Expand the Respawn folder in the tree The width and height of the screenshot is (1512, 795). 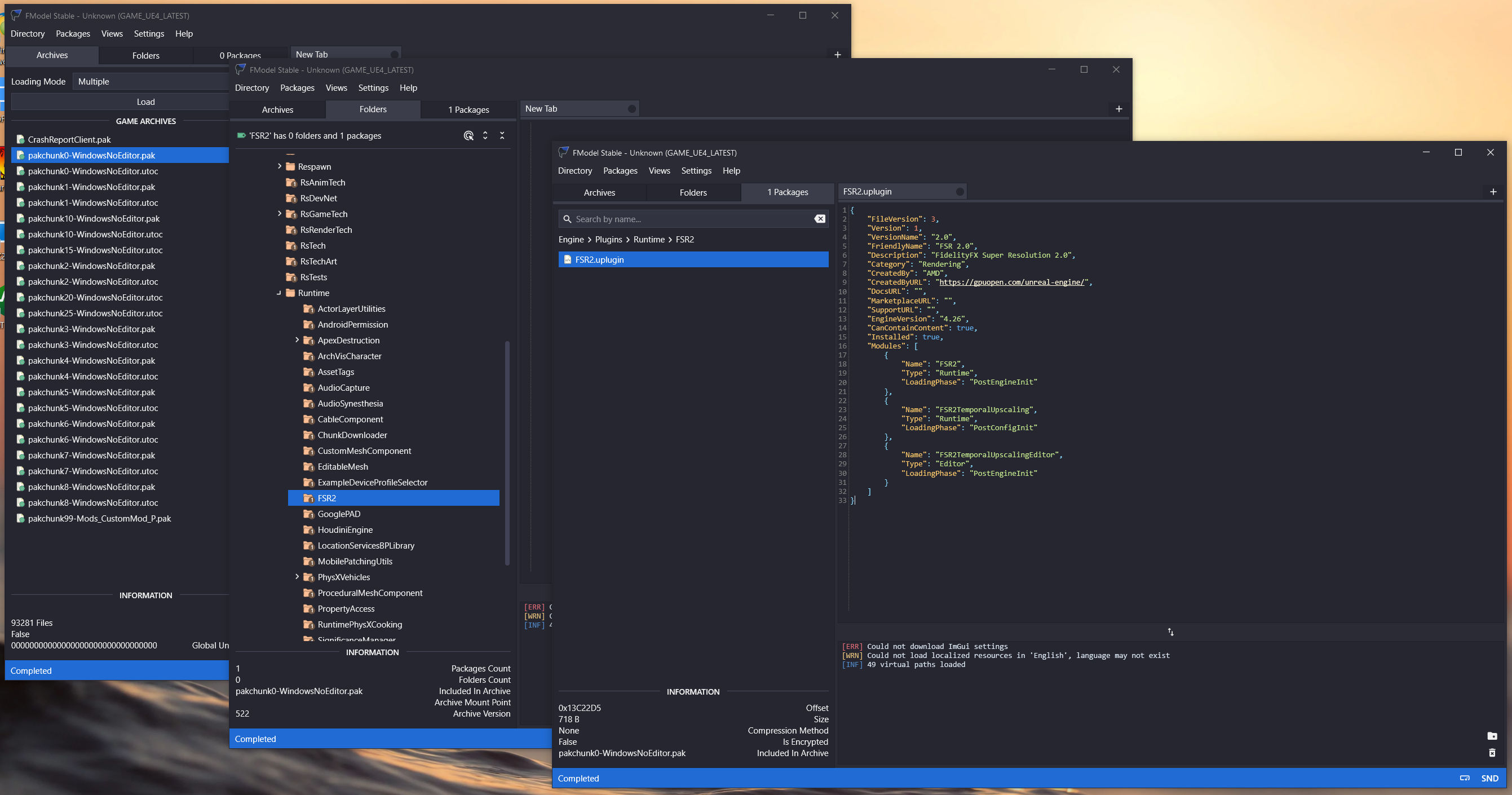point(280,167)
